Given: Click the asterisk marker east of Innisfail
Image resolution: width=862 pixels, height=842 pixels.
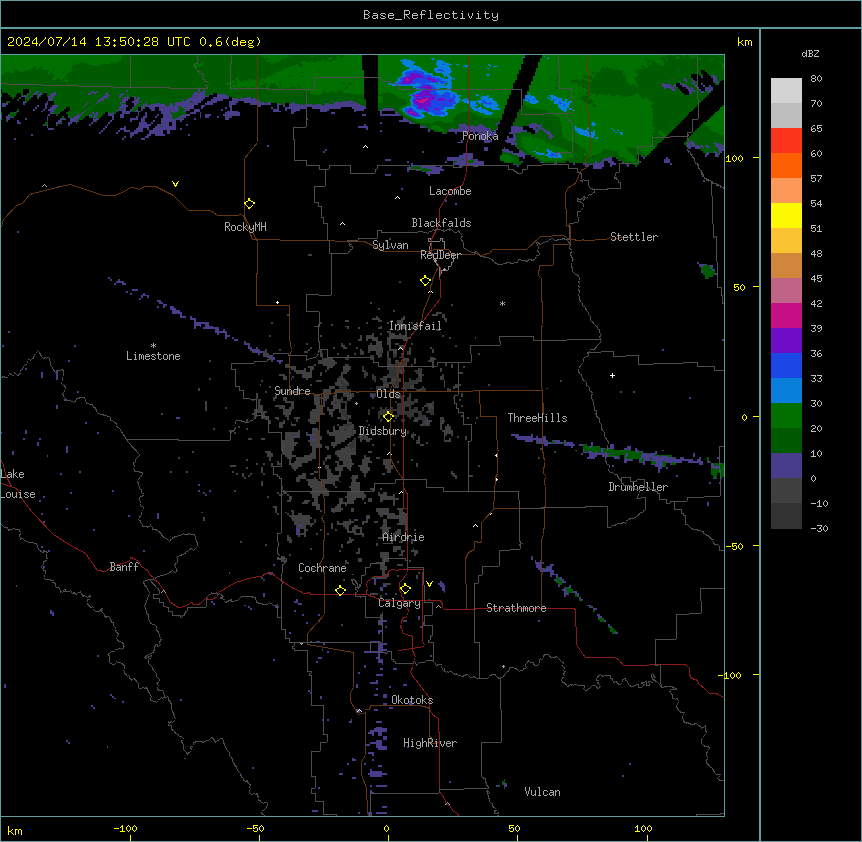Looking at the screenshot, I should (x=502, y=303).
